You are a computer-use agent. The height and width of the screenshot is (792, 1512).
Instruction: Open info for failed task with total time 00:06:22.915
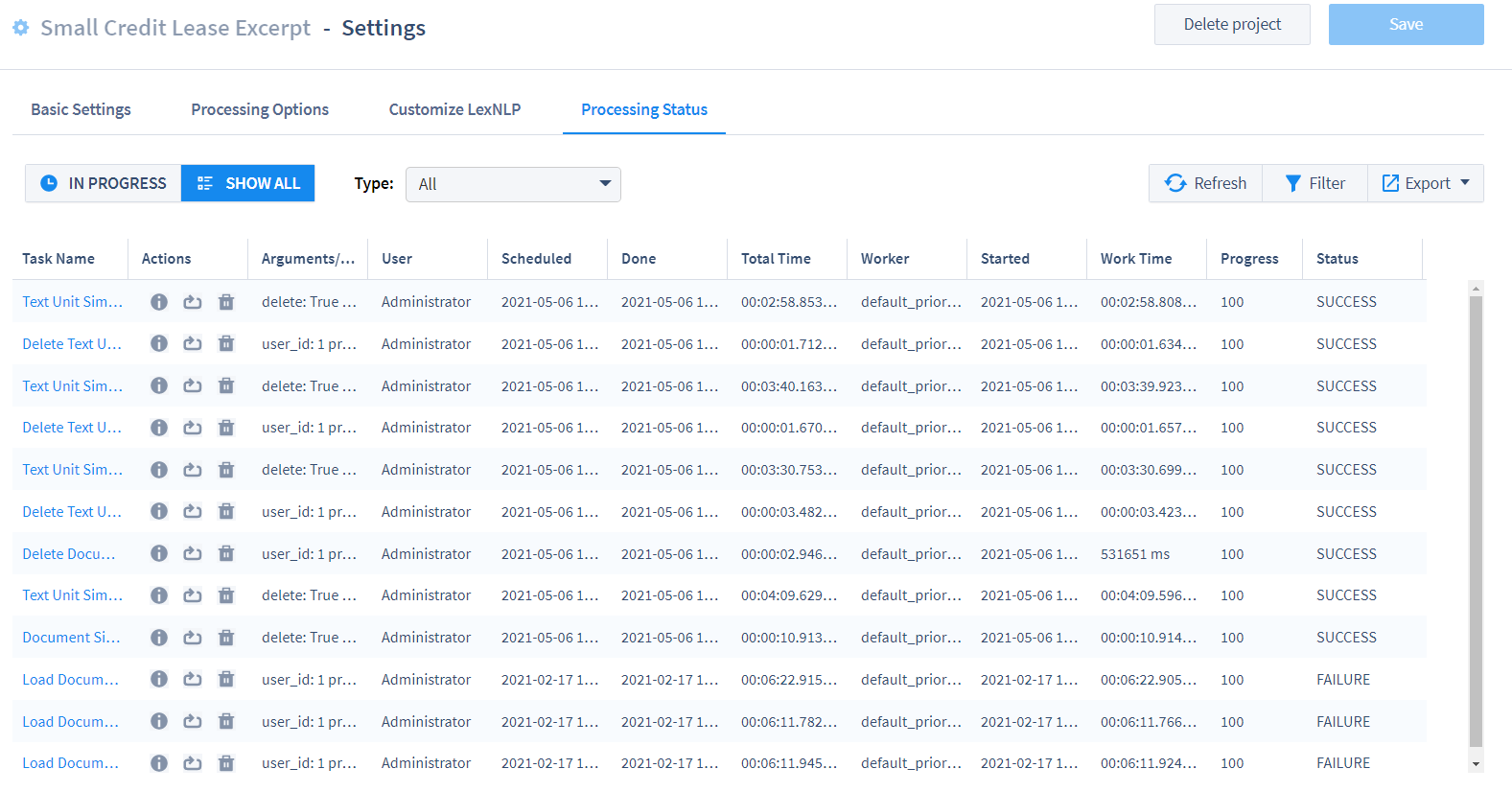point(159,679)
